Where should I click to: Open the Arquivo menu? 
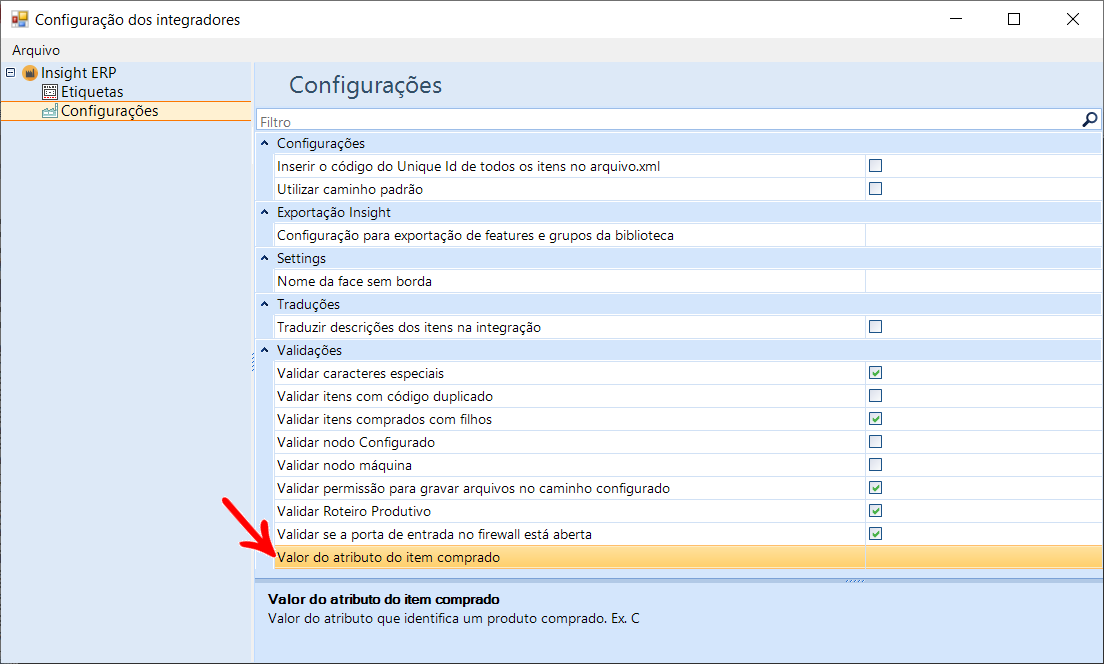pos(36,50)
